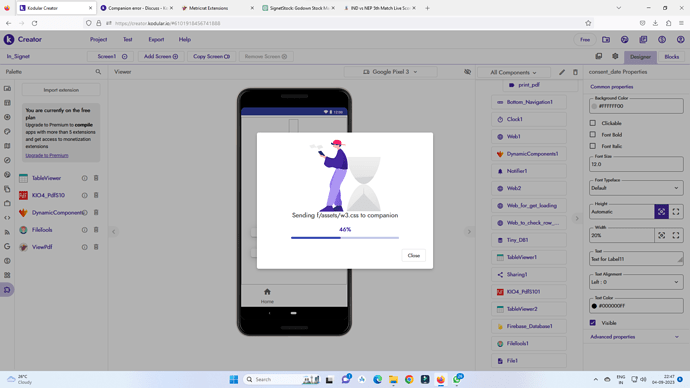Click the progress bar at 46%
Viewport: 690px width, 388px height.
click(x=345, y=238)
